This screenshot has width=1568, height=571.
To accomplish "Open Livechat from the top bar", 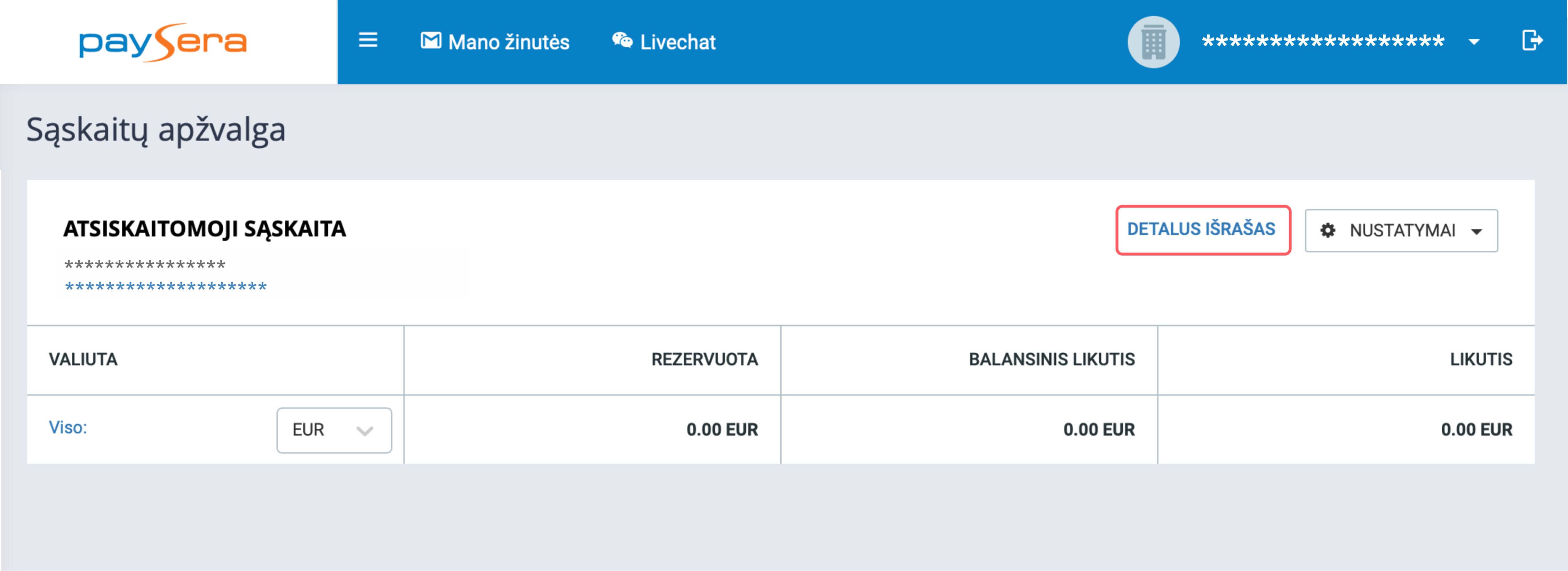I will [x=677, y=42].
